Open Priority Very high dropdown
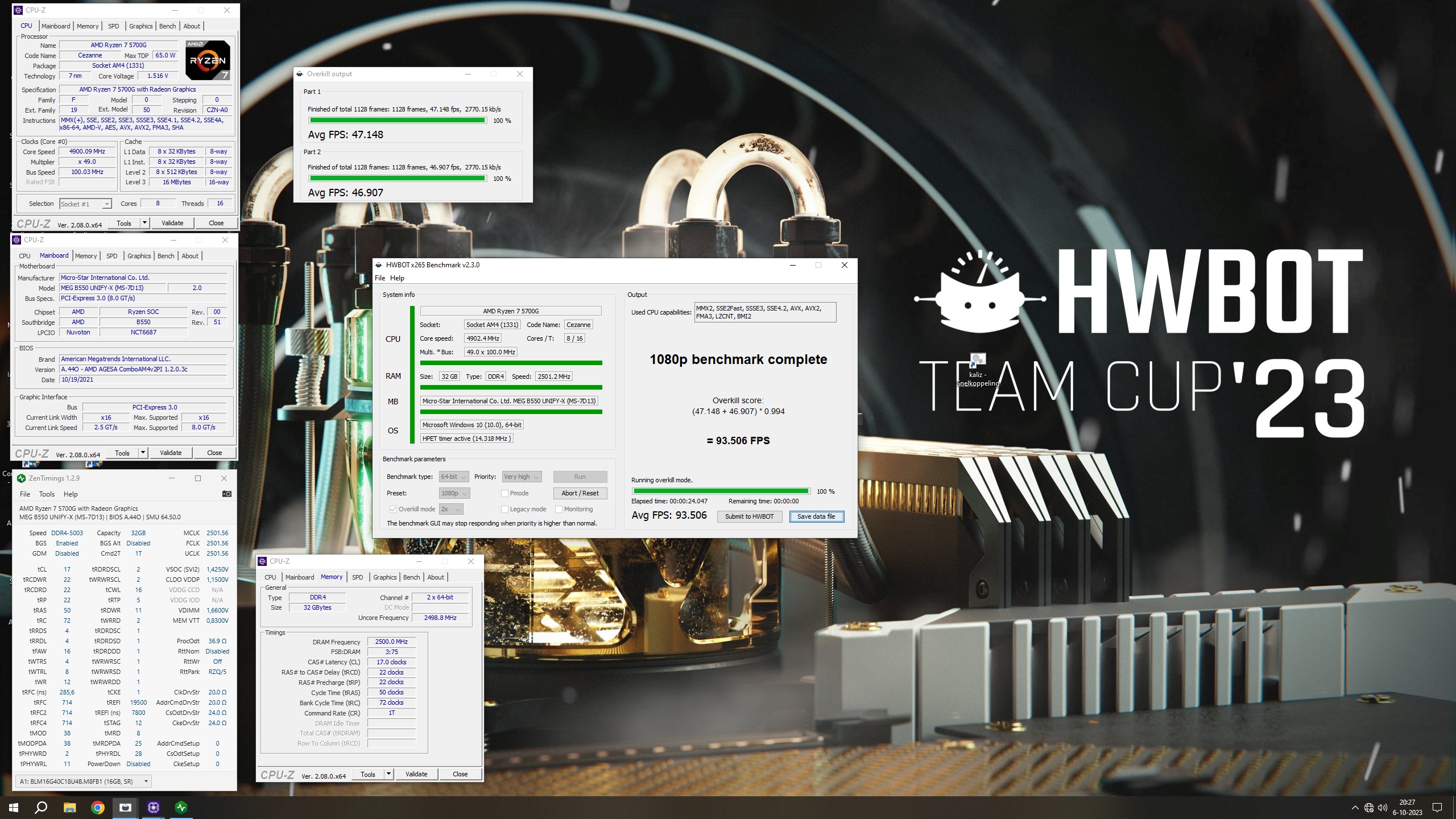 click(x=522, y=477)
